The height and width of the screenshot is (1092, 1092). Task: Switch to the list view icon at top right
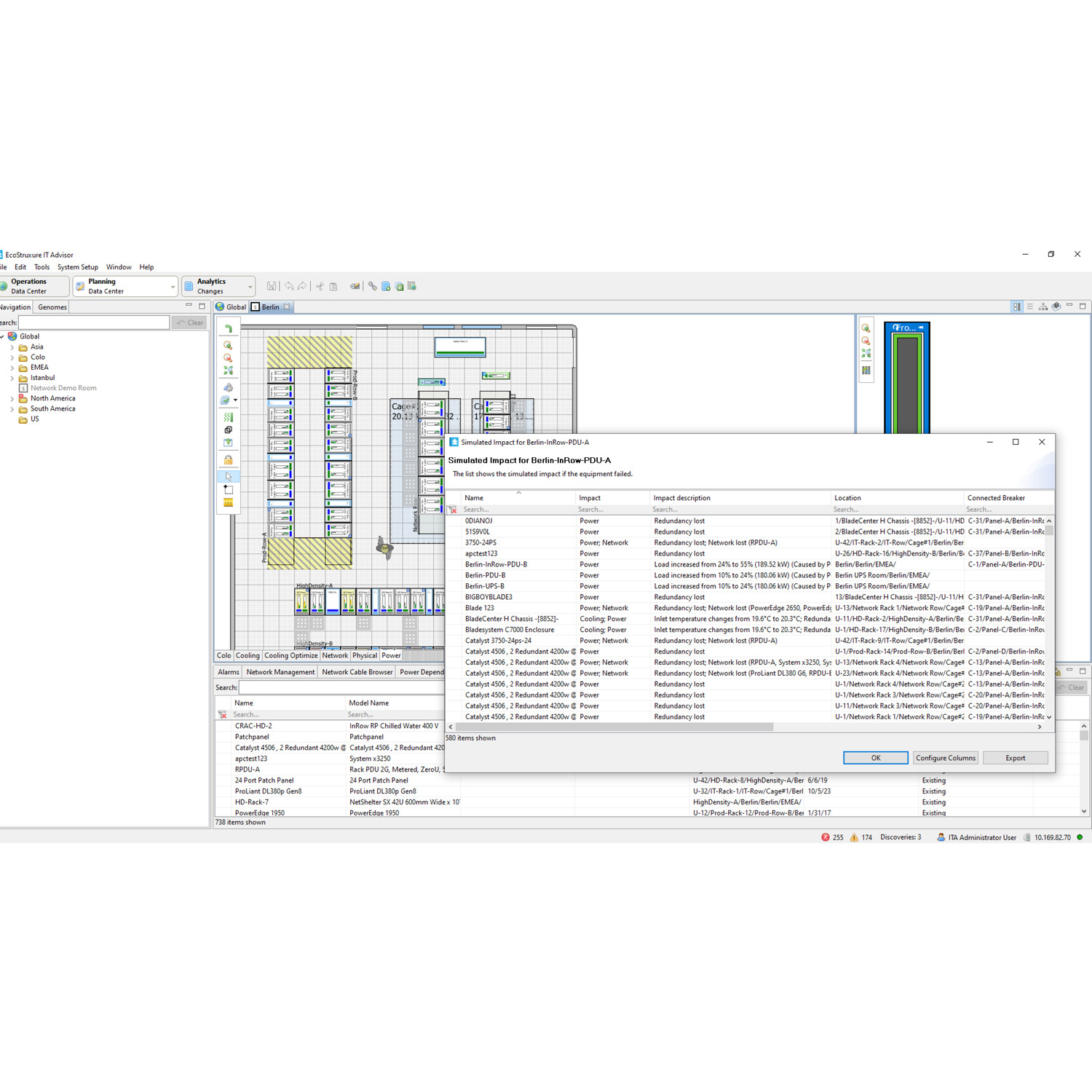(1030, 306)
